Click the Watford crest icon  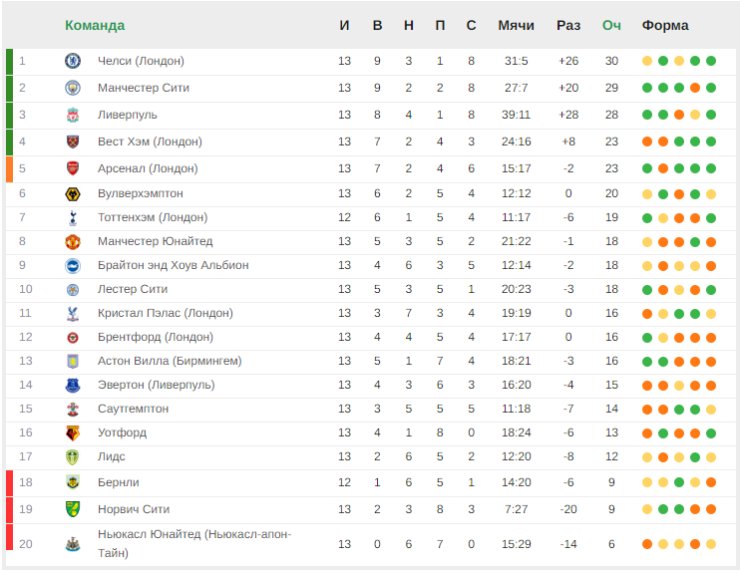point(73,433)
